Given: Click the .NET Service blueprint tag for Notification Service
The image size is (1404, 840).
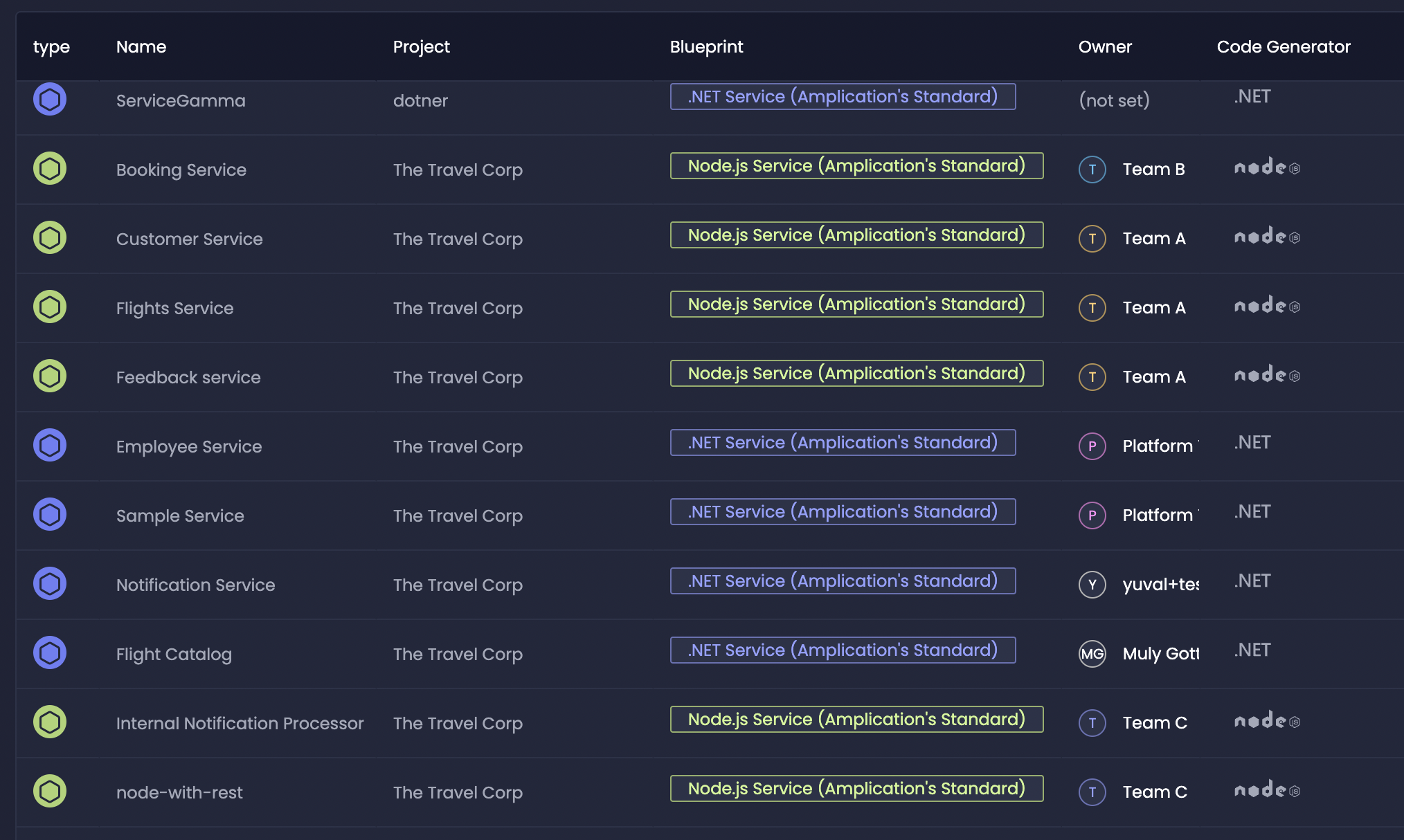Looking at the screenshot, I should coord(843,581).
